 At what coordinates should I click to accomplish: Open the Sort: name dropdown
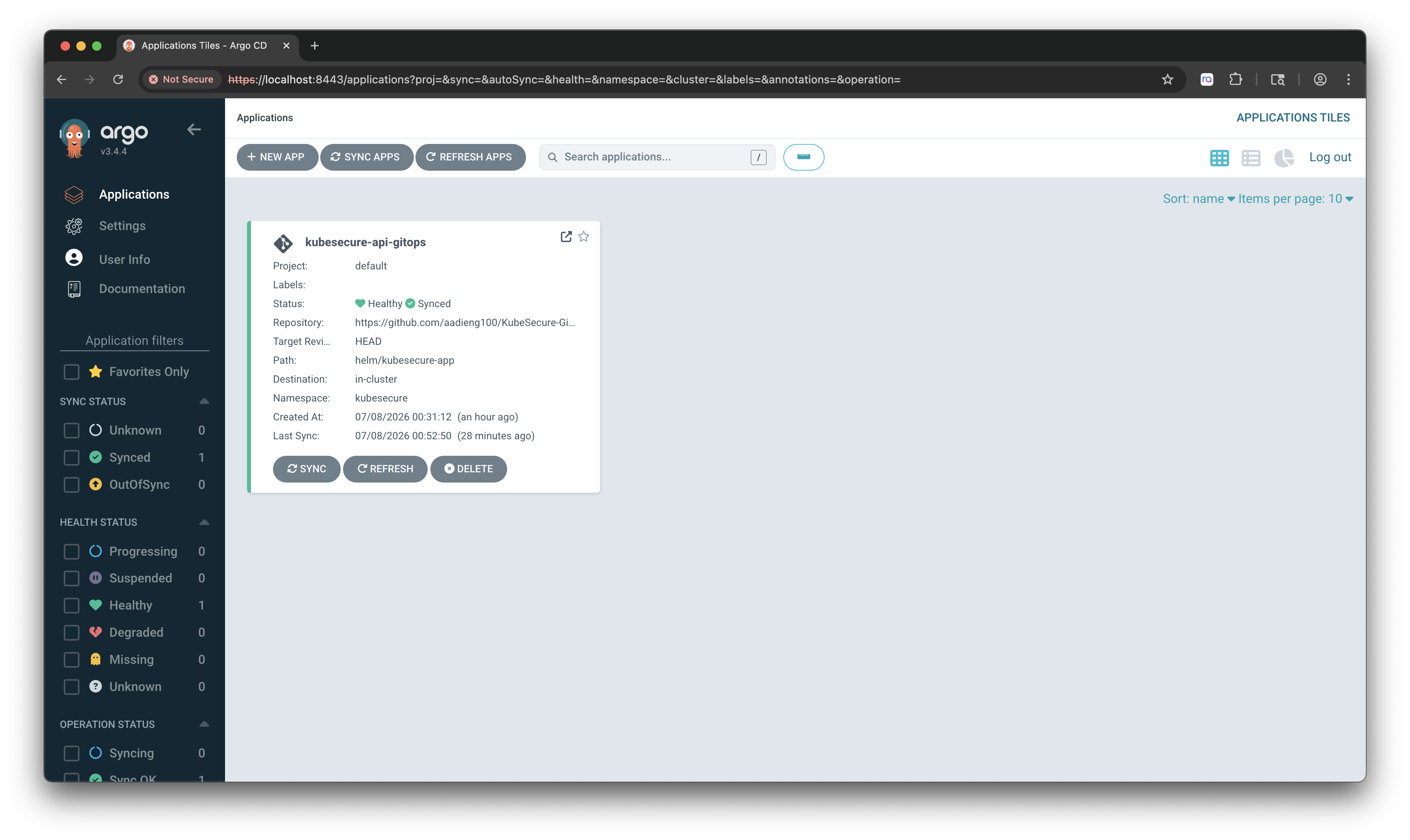1198,199
